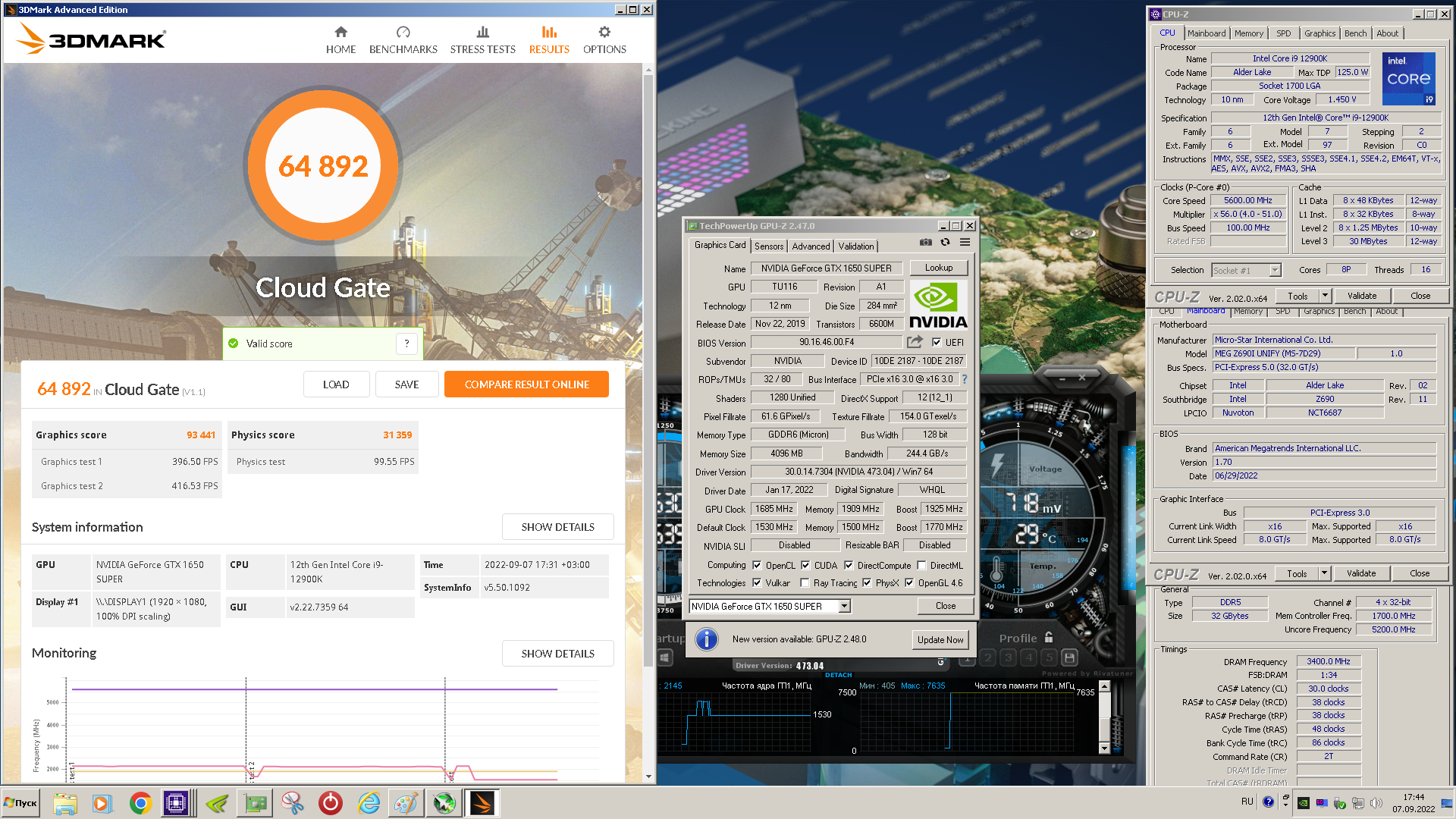Image resolution: width=1456 pixels, height=819 pixels.
Task: Expand Tools dropdown arrow in mainboard CPU-Z window
Action: (1324, 573)
